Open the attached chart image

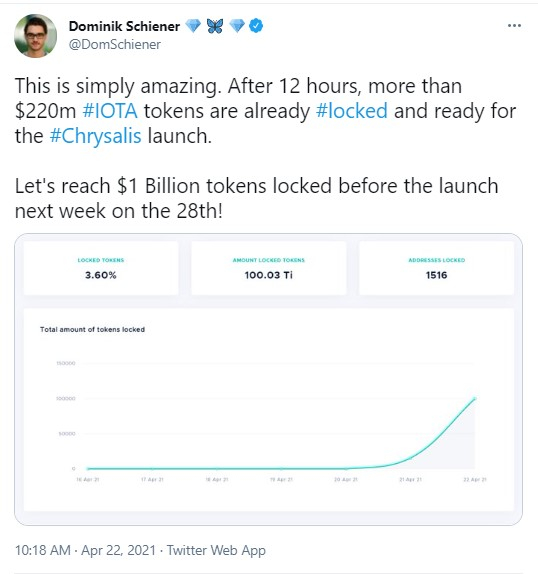[269, 379]
